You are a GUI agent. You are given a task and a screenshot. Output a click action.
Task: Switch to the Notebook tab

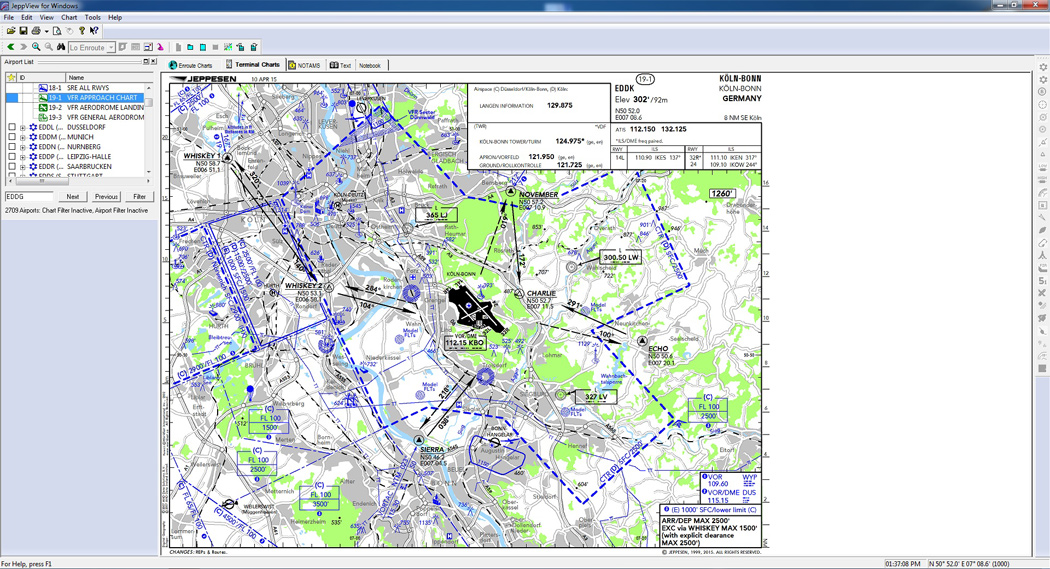(x=370, y=65)
